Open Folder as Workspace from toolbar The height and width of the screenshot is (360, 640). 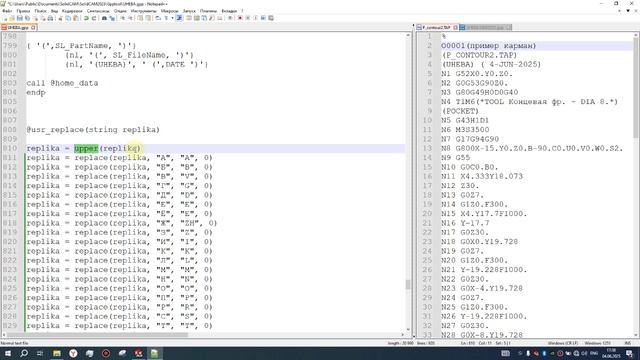(x=220, y=18)
